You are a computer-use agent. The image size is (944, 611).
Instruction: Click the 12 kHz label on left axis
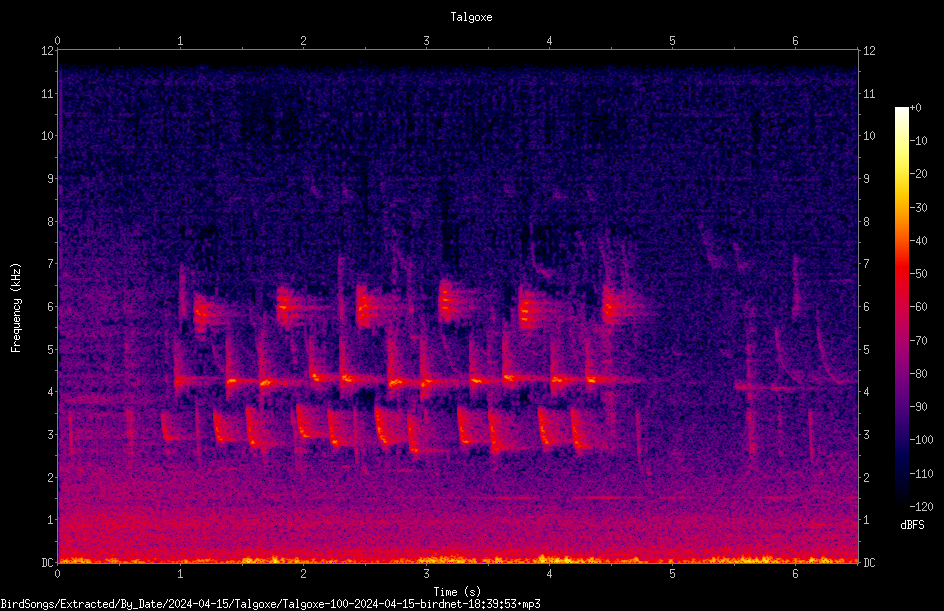[48, 51]
